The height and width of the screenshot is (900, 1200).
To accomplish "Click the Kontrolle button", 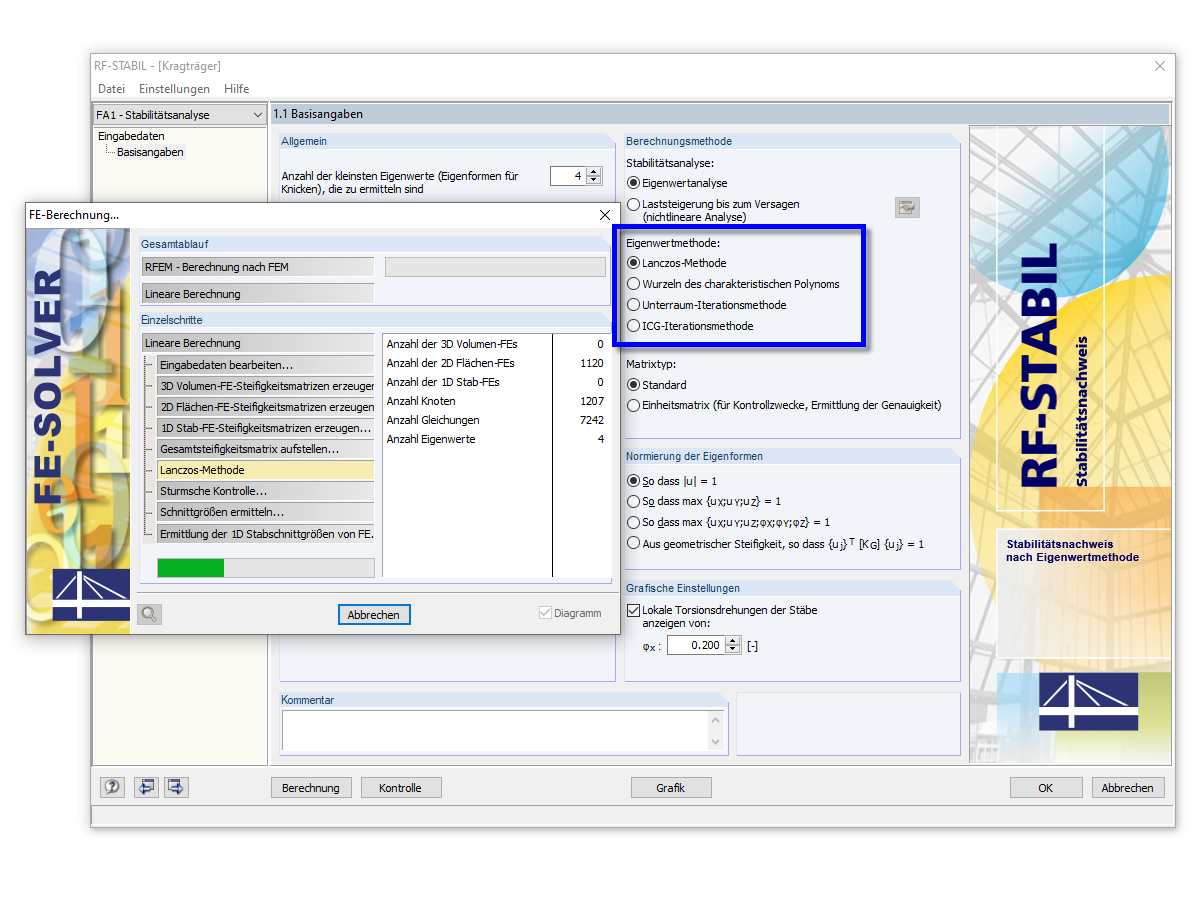I will pos(400,788).
